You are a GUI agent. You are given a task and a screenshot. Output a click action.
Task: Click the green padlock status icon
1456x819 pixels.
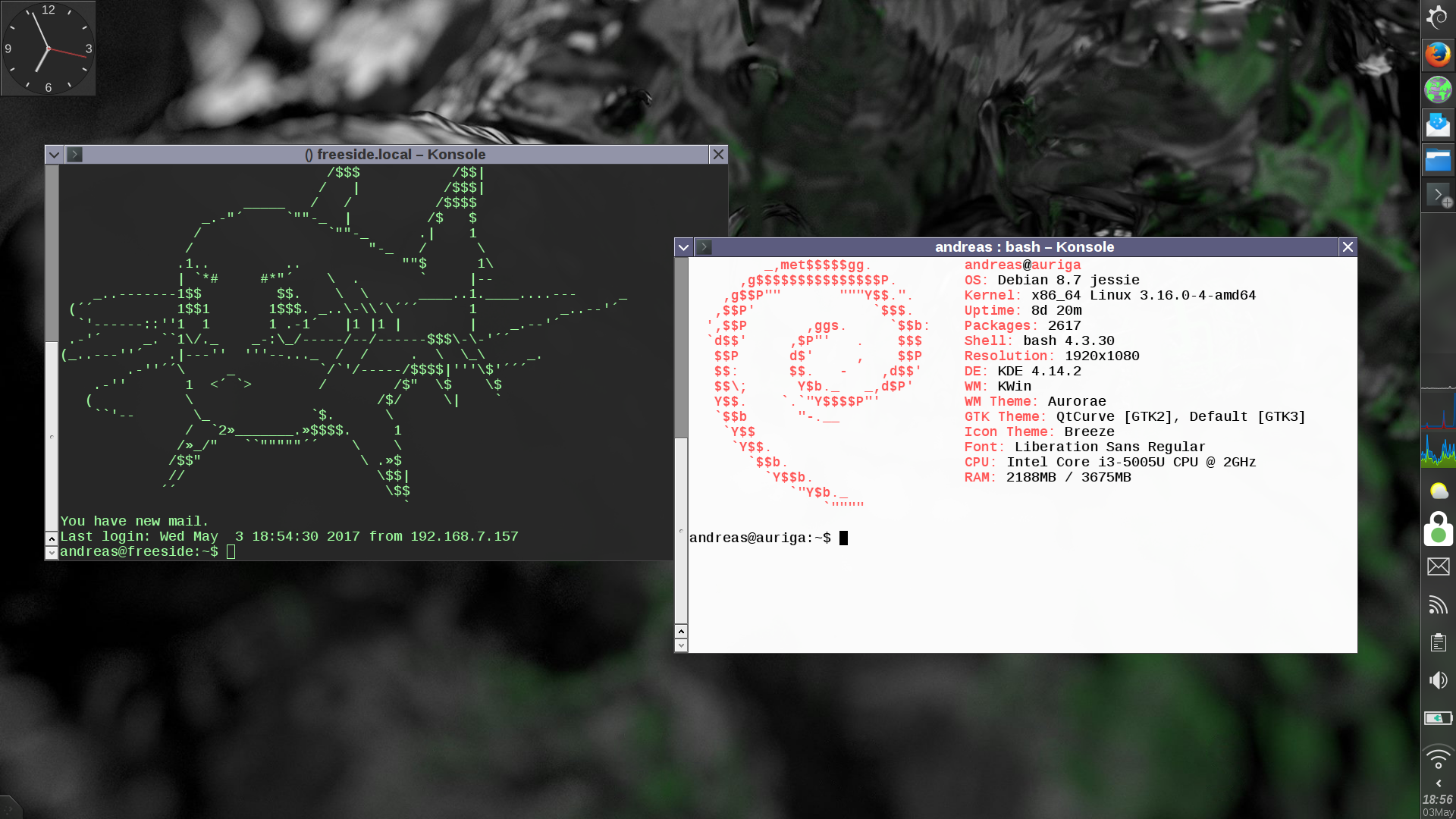pos(1438,529)
